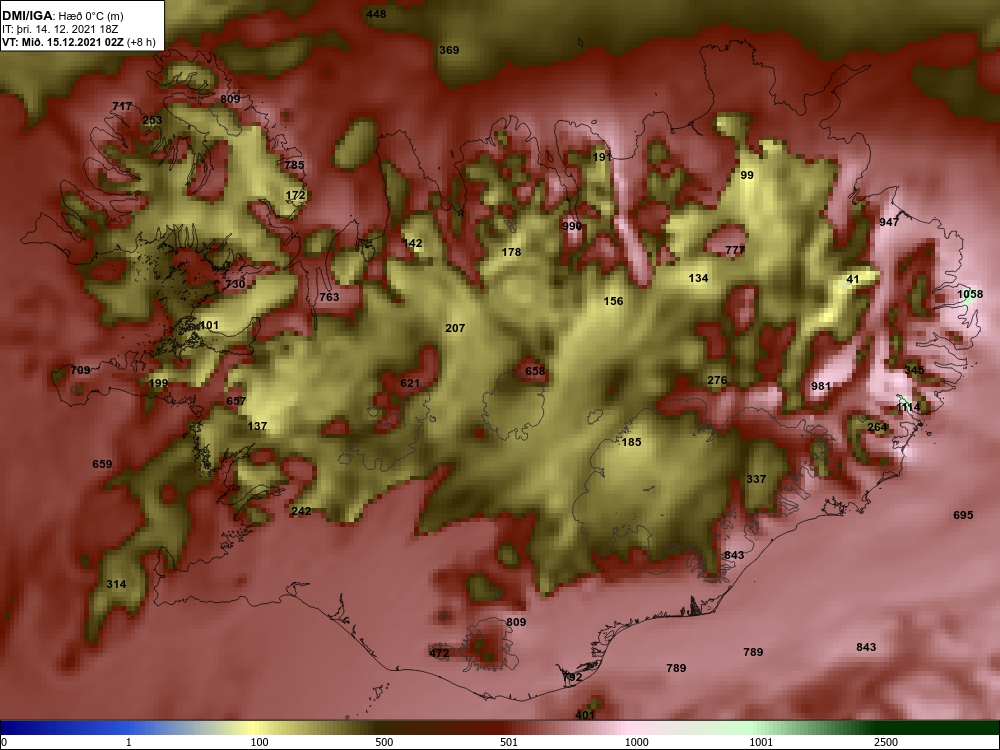This screenshot has width=1000, height=750.
Task: Click the legend label 1001
Action: click(x=761, y=742)
